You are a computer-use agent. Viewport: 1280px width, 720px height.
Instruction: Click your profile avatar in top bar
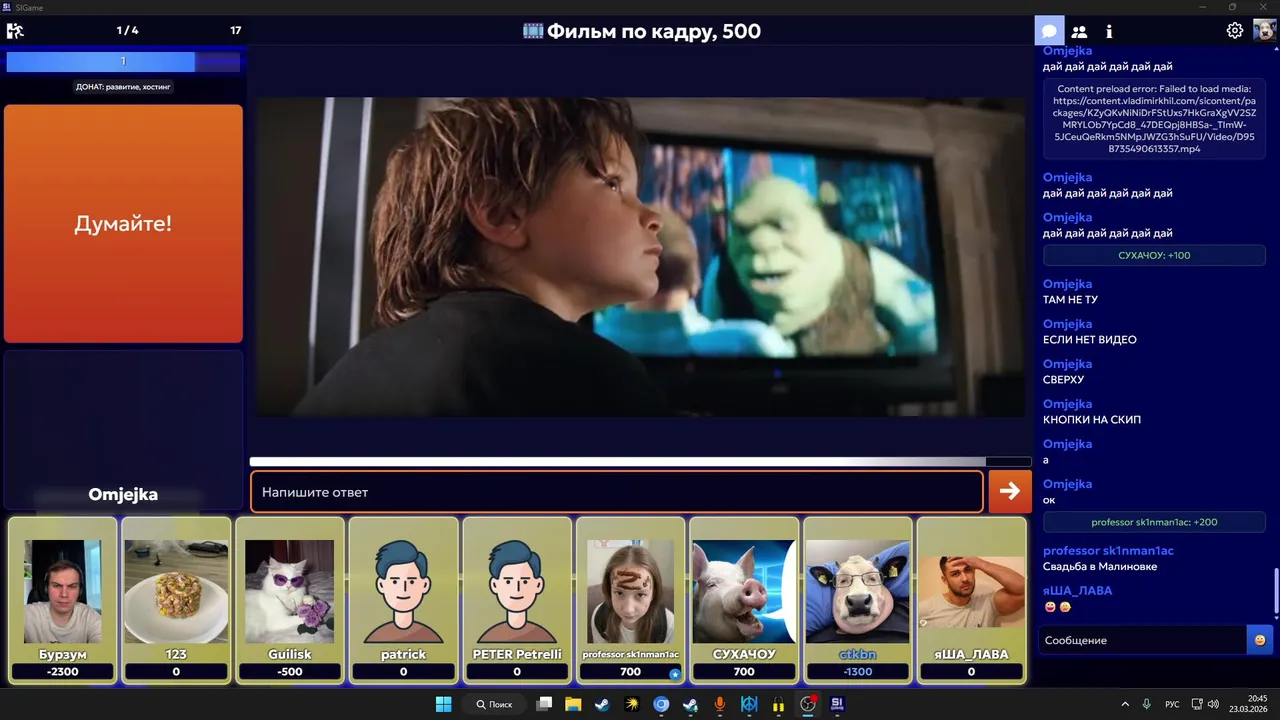coord(1264,31)
